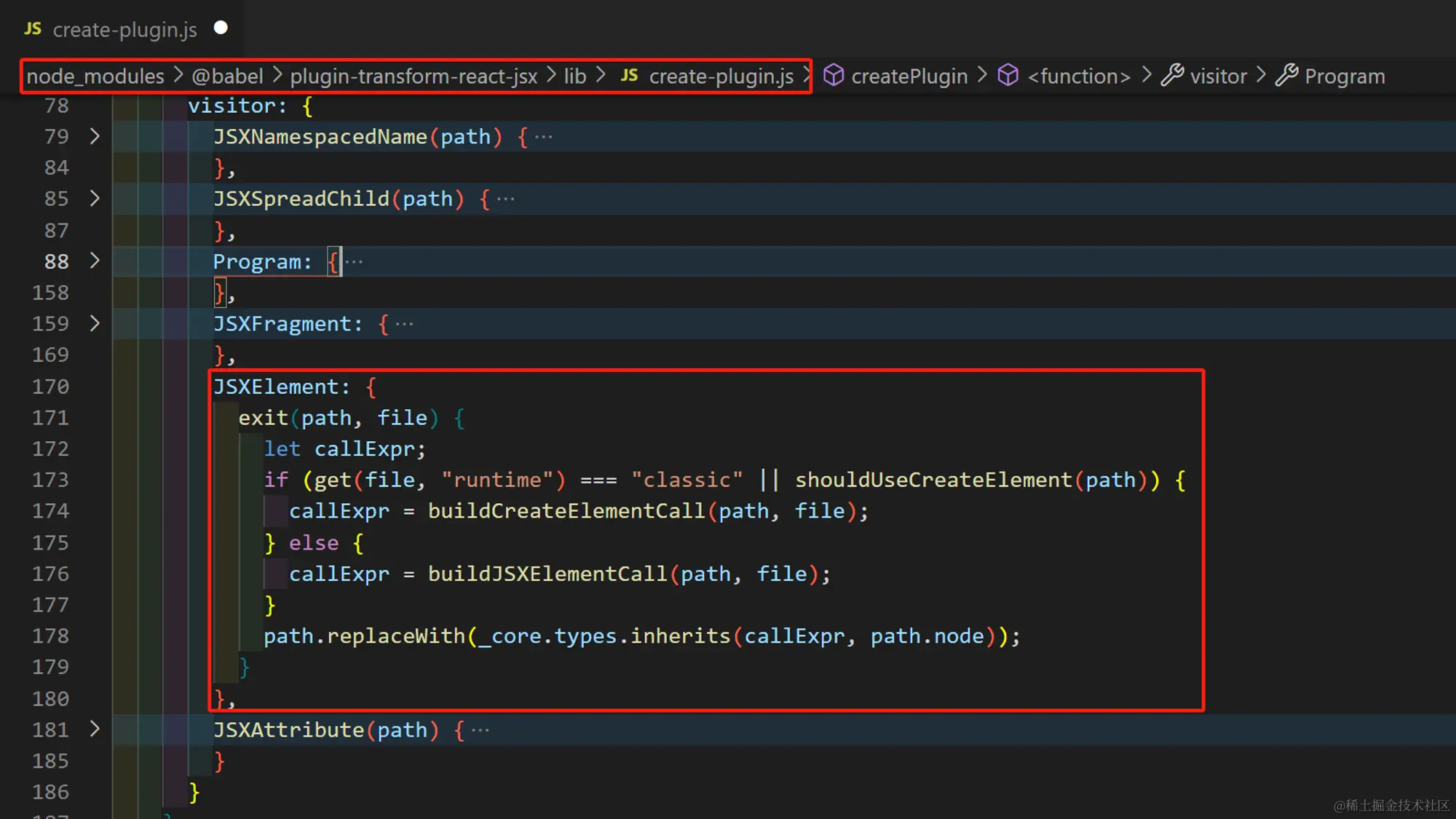The image size is (1456, 819).
Task: Click plugin-transform-react-jsx breadcrumb folder
Action: coord(414,76)
